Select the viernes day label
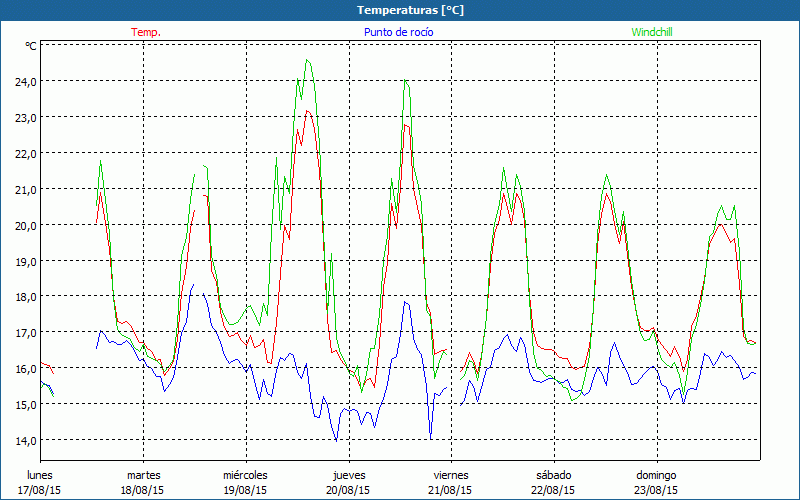The width and height of the screenshot is (800, 500). point(451,475)
